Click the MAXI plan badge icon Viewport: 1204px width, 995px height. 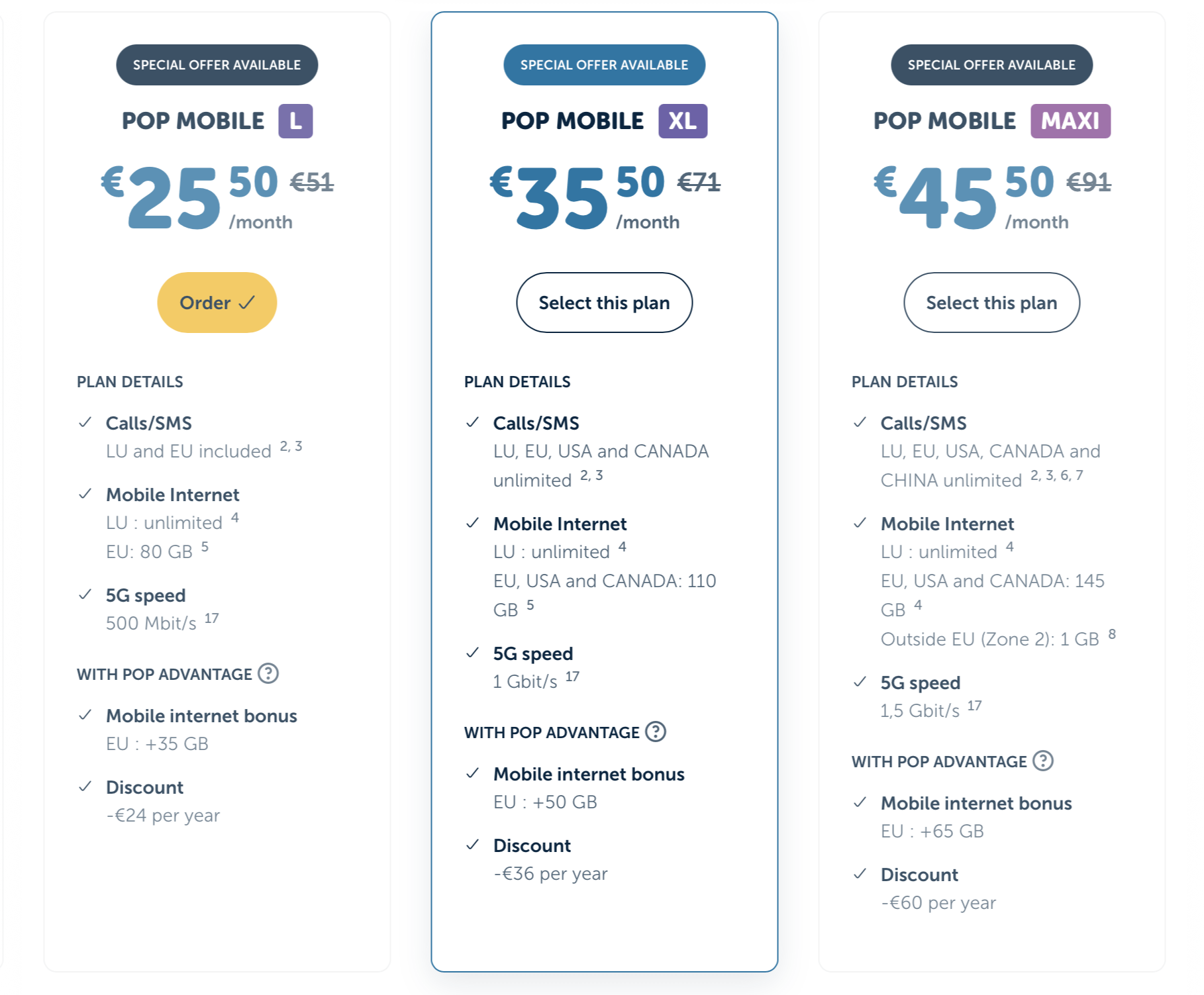[x=1070, y=121]
